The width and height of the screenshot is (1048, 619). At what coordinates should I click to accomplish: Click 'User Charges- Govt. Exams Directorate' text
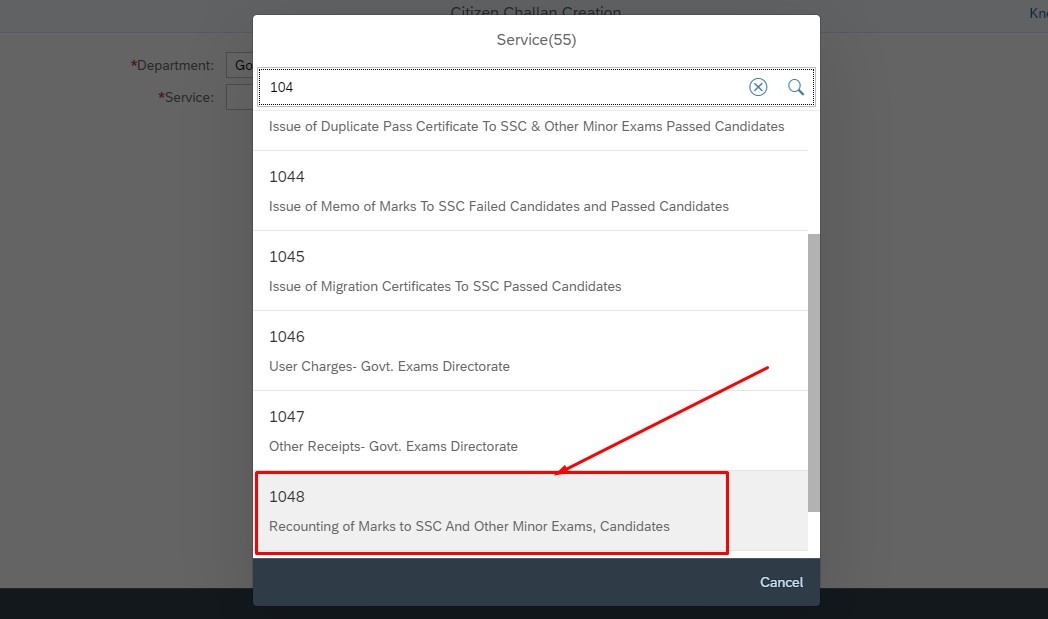tap(389, 366)
